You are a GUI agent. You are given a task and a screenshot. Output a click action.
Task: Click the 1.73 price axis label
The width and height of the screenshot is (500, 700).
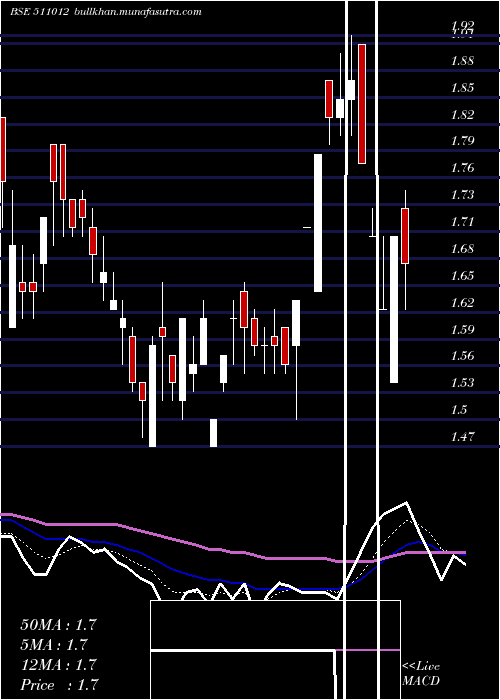pos(462,195)
